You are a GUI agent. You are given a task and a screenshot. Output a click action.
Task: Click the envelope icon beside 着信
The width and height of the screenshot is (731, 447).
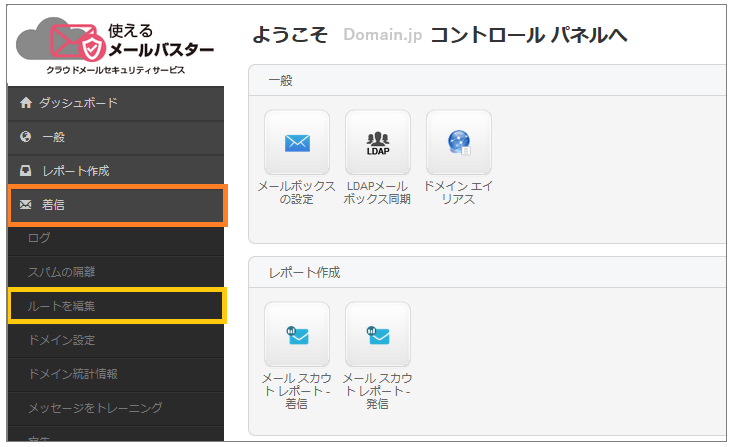tap(26, 205)
